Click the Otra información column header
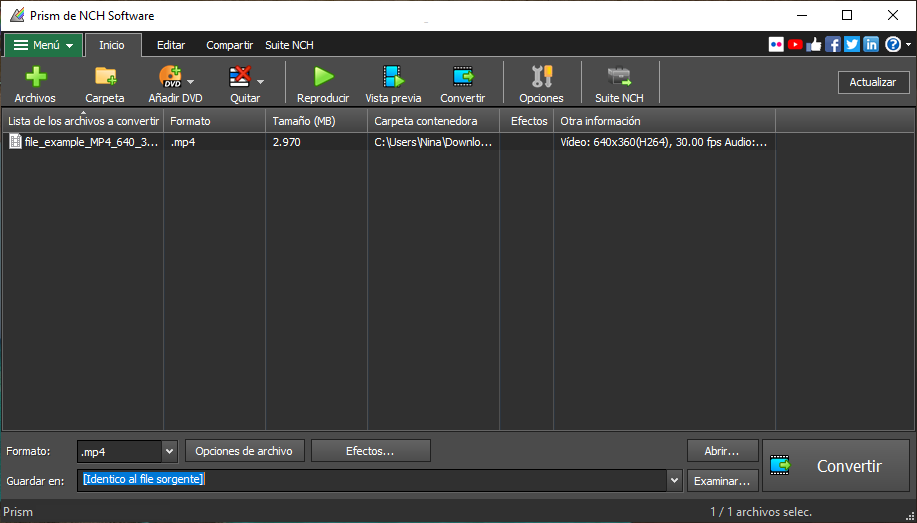Viewport: 917px width, 523px height. (x=664, y=121)
